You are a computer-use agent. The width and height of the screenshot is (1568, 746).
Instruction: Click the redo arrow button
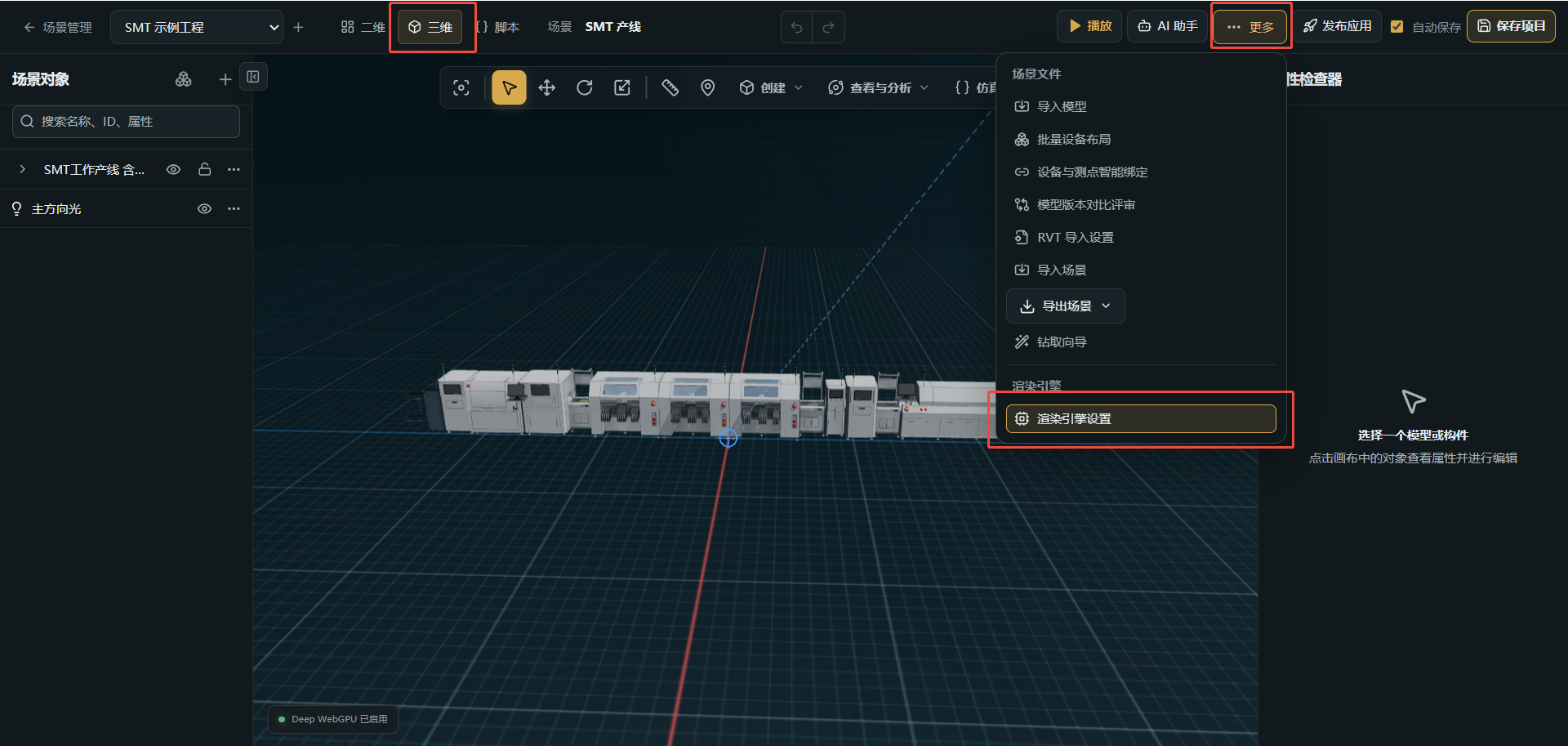pyautogui.click(x=828, y=27)
